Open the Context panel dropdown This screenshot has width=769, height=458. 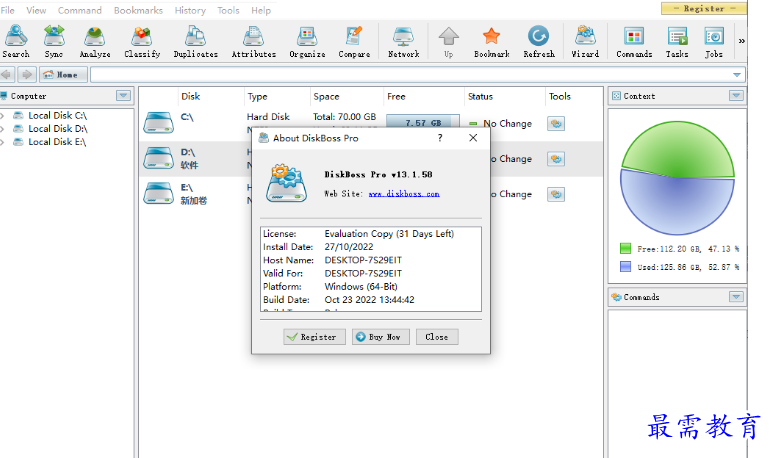coord(736,96)
